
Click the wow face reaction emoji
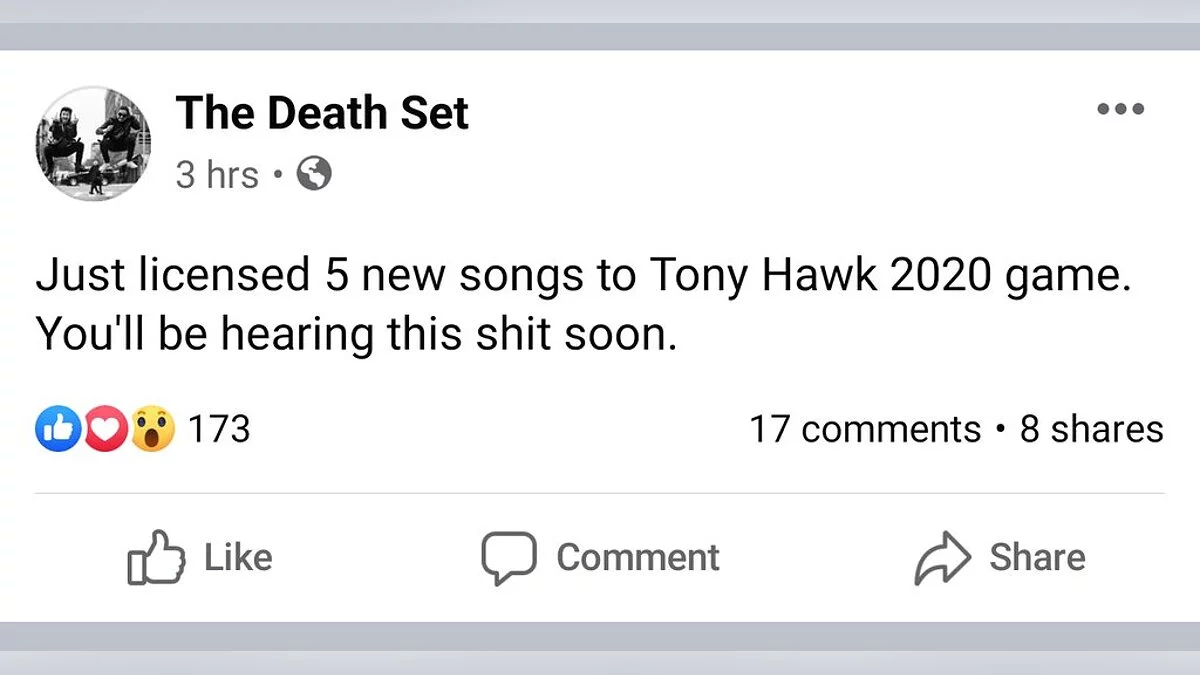pos(153,430)
